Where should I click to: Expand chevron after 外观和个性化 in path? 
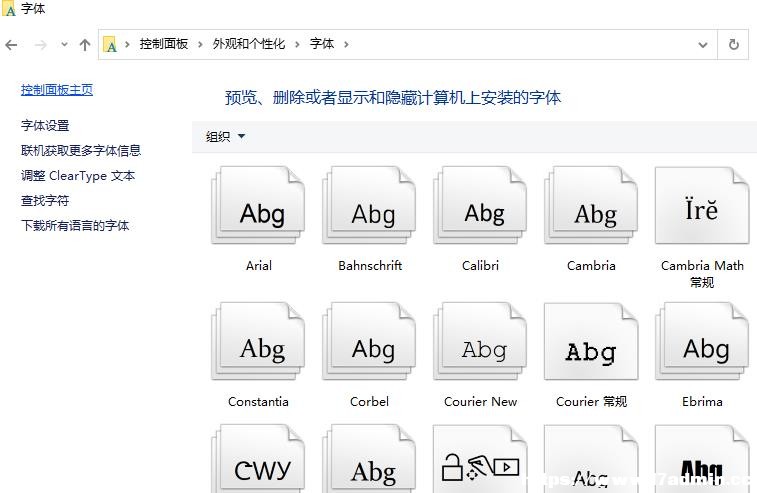(297, 44)
